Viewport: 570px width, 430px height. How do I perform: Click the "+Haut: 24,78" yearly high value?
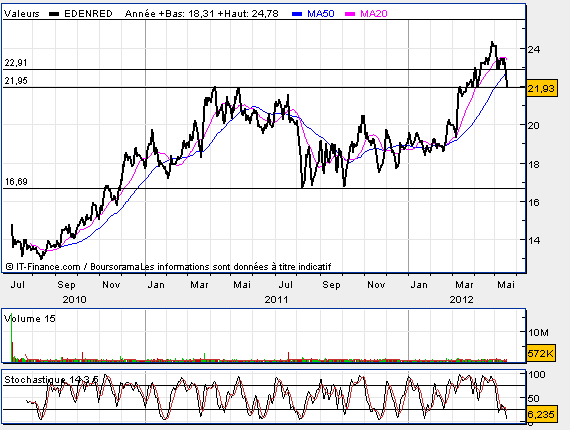pyautogui.click(x=248, y=14)
